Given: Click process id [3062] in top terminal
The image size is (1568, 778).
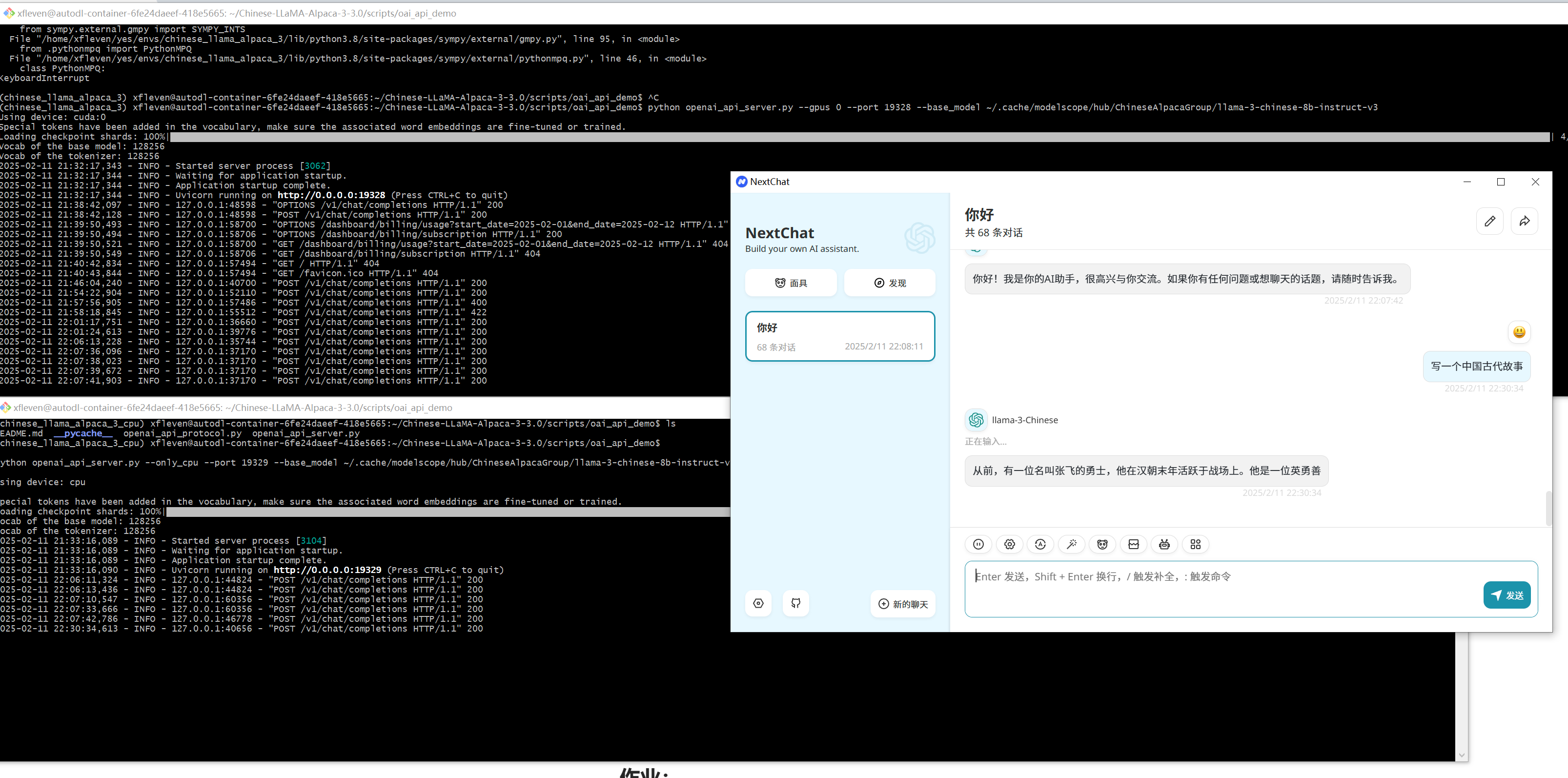Looking at the screenshot, I should (x=315, y=165).
